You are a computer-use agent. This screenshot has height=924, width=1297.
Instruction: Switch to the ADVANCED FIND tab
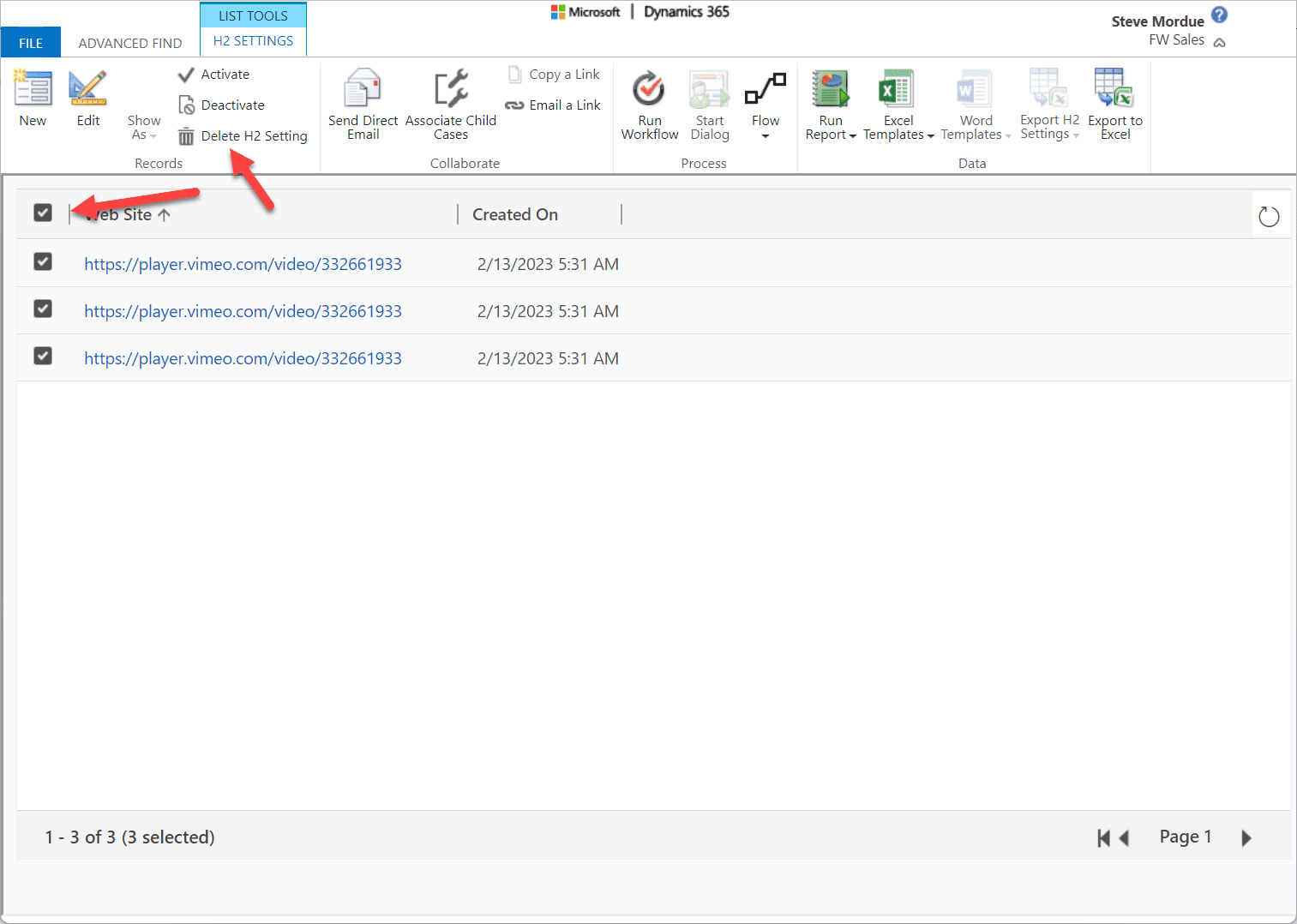130,43
